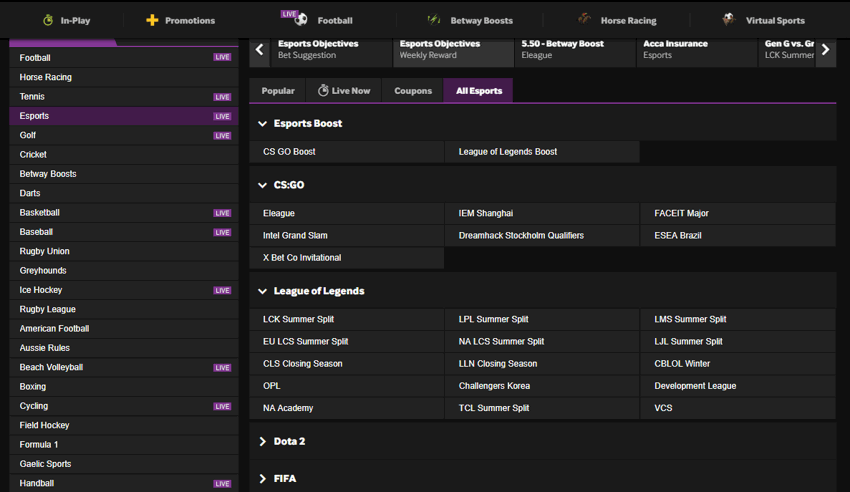Select Horse Racing in the sidebar

(x=124, y=77)
